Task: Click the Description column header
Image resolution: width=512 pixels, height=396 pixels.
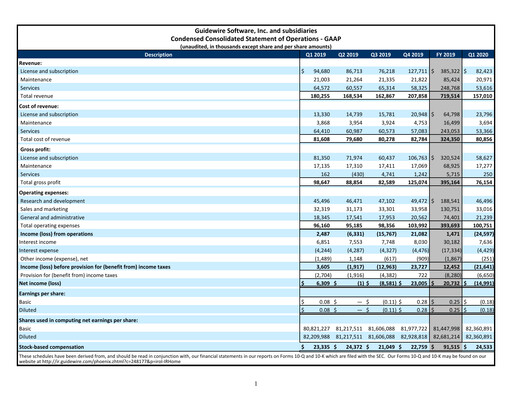Action: pos(158,55)
